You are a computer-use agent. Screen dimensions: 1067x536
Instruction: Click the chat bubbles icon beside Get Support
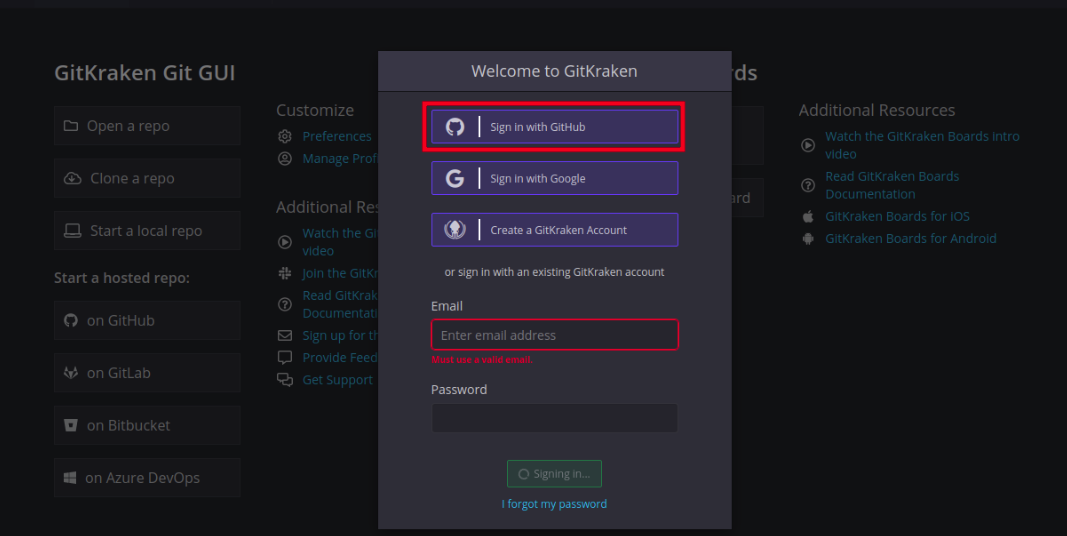pyautogui.click(x=284, y=380)
